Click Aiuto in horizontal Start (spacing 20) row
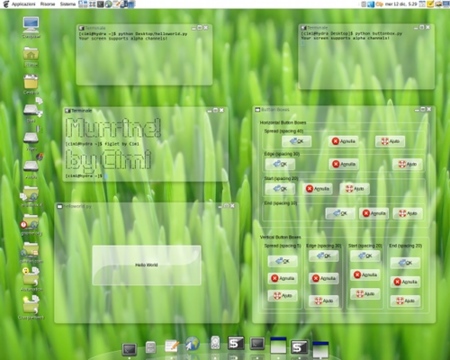 point(355,189)
